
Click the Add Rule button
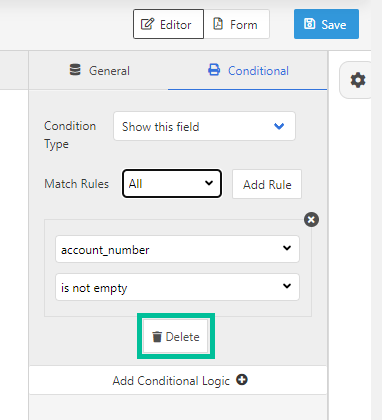[267, 184]
